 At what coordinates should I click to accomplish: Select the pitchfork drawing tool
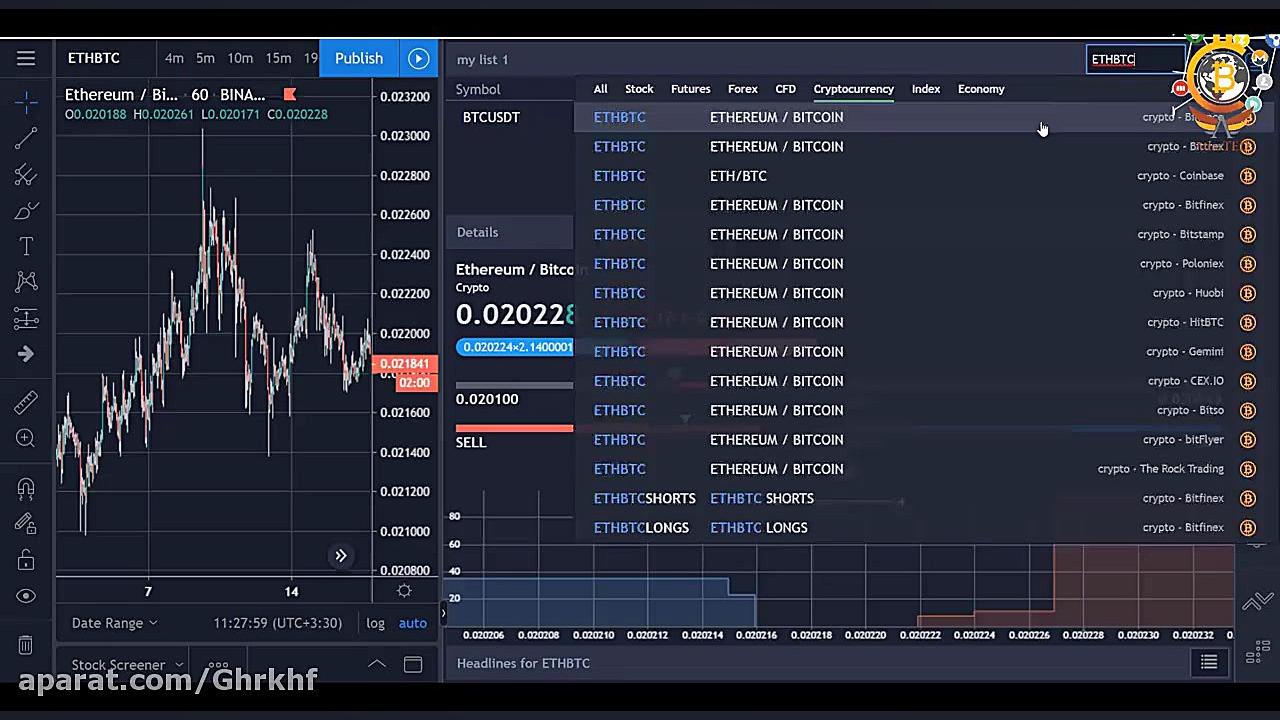coord(26,175)
